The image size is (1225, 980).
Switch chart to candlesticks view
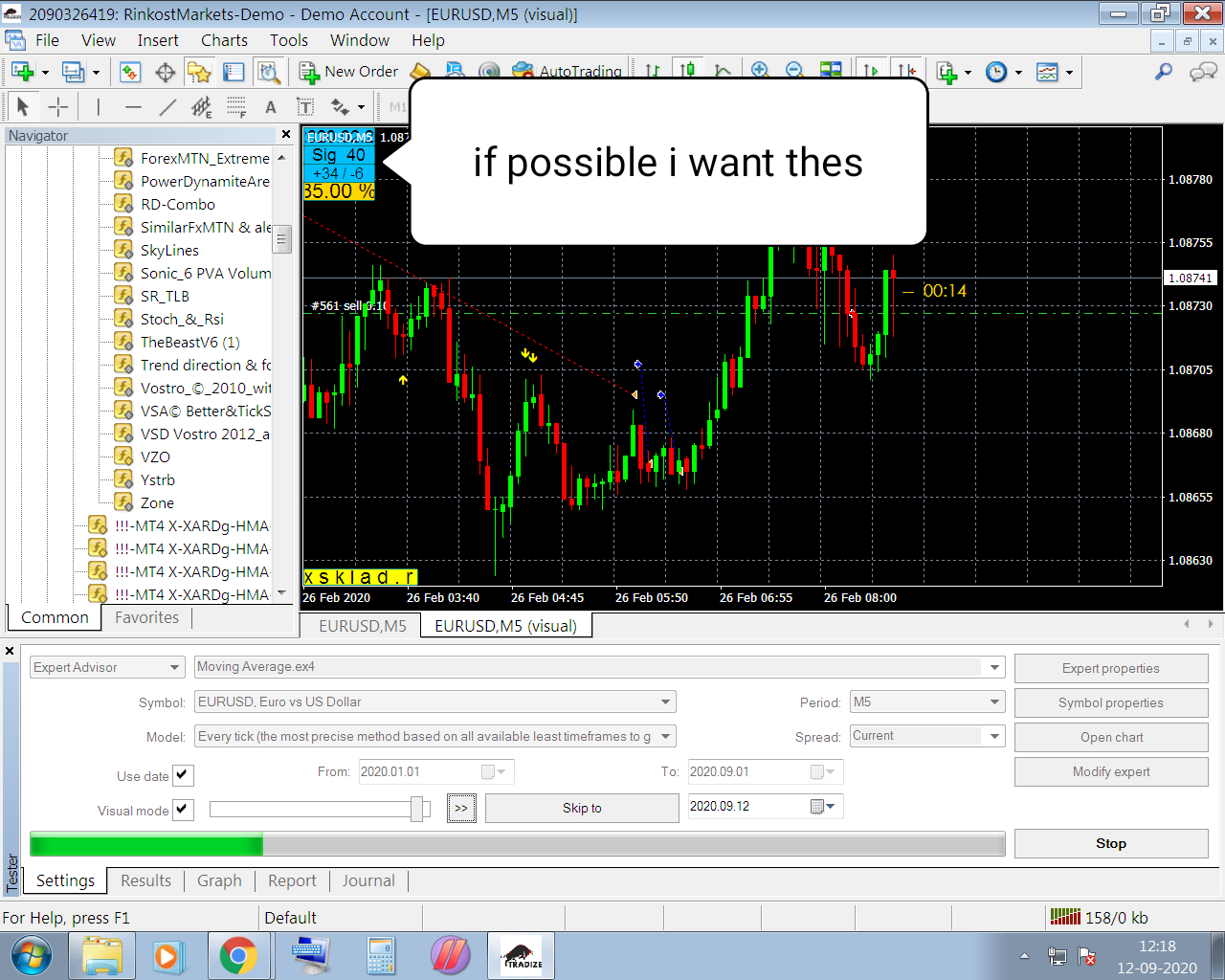coord(687,71)
